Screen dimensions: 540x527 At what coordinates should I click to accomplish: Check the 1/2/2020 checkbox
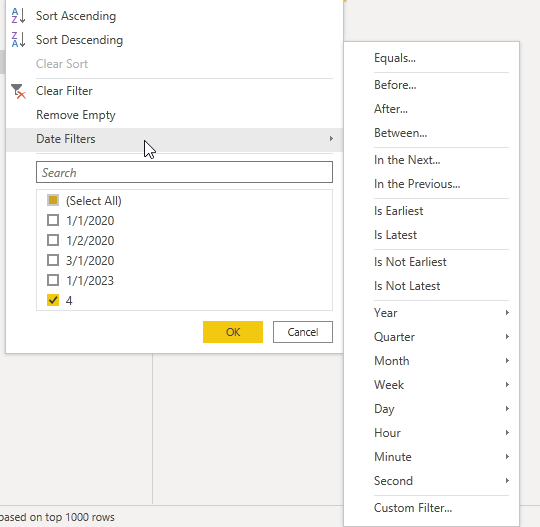pos(53,240)
